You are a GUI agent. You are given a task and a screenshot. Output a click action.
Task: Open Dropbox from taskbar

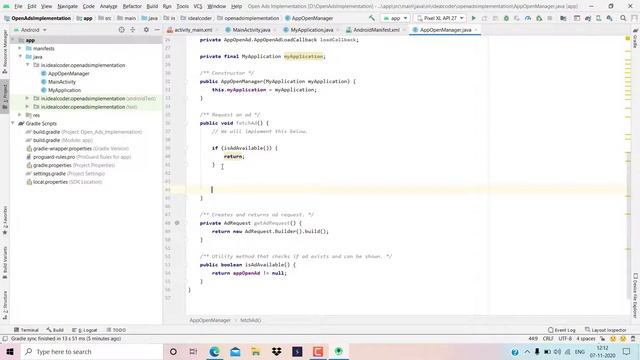pos(277,351)
